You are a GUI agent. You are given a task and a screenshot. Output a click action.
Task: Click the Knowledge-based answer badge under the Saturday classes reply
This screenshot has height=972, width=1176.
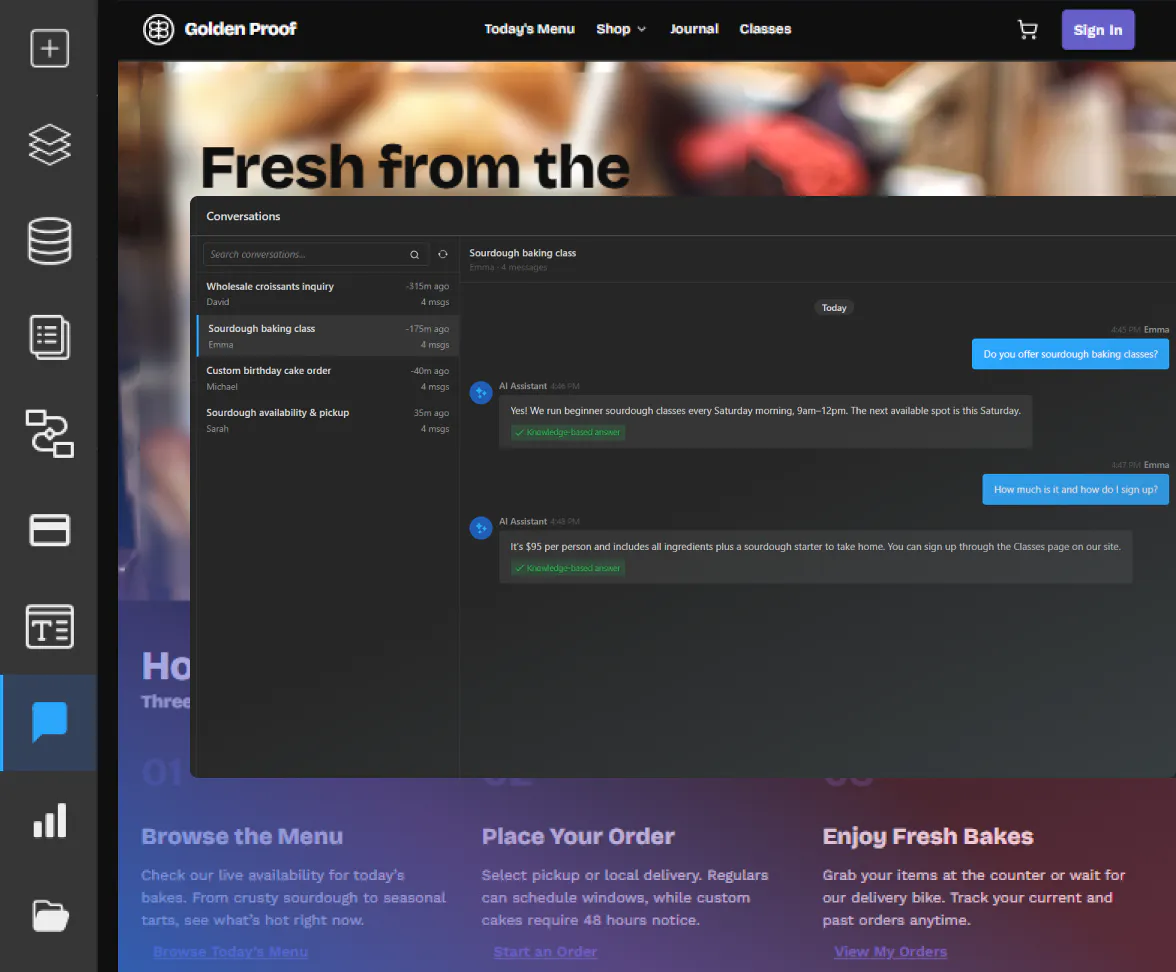(568, 432)
